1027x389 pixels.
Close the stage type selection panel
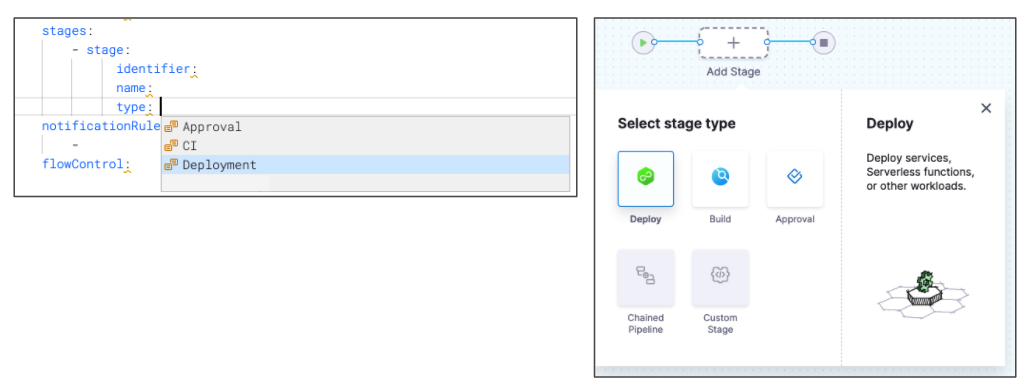click(x=986, y=108)
